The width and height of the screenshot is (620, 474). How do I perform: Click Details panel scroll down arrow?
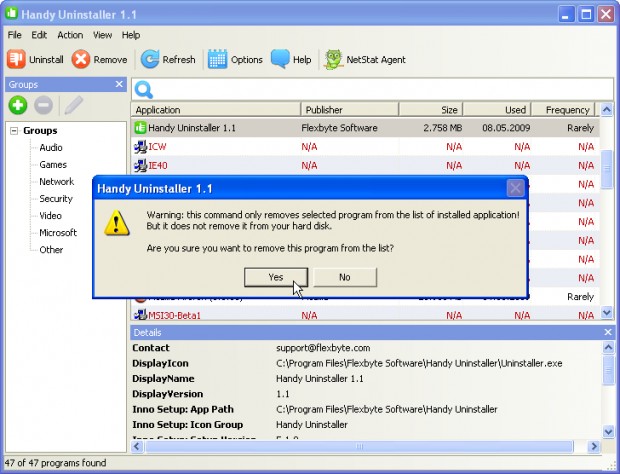tap(608, 431)
